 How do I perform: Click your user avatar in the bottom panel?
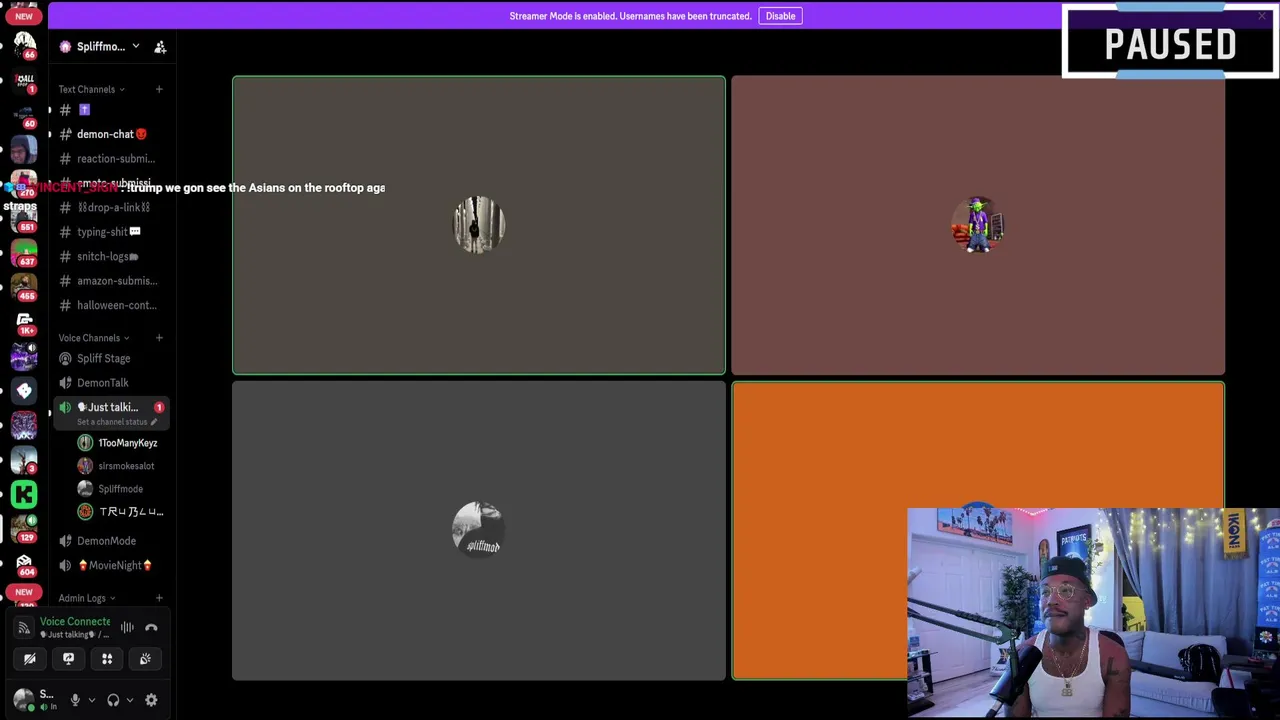pyautogui.click(x=24, y=700)
